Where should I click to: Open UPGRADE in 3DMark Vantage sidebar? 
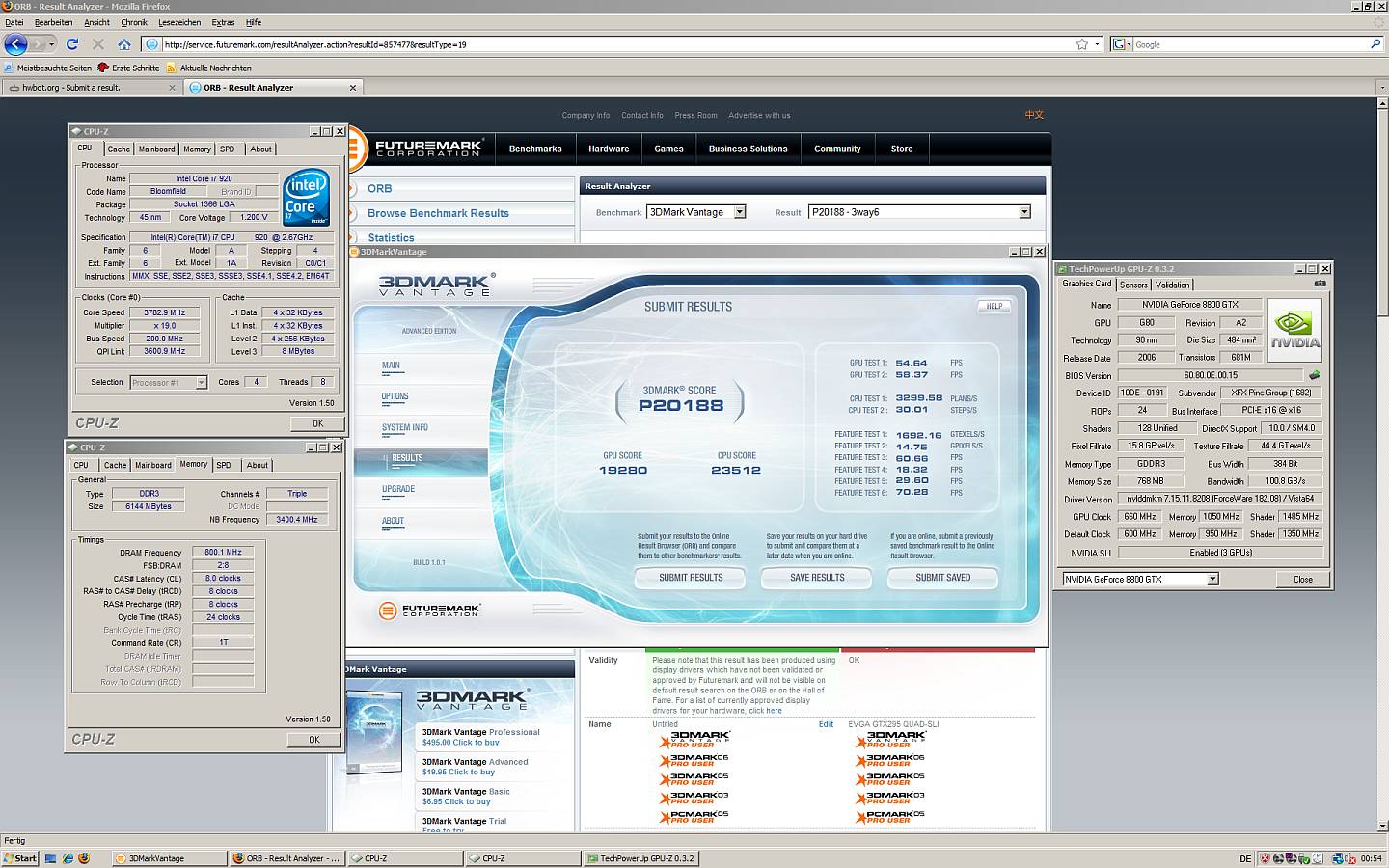[x=398, y=489]
